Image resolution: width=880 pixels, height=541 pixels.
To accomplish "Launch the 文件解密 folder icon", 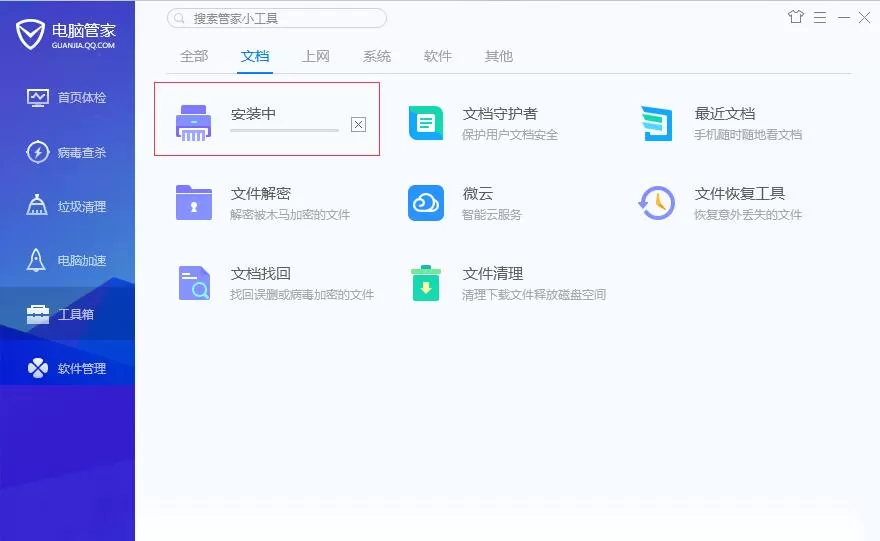I will 194,203.
